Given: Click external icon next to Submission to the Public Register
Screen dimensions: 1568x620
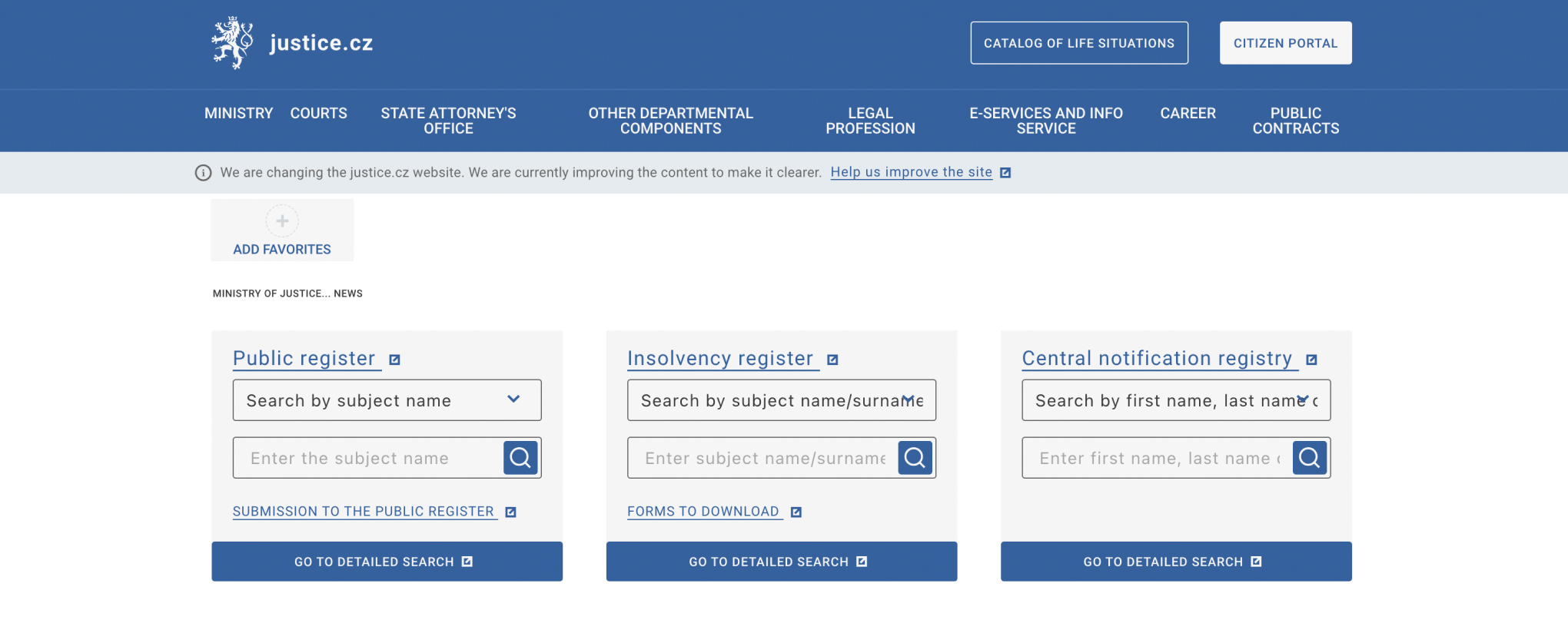Looking at the screenshot, I should 510,512.
